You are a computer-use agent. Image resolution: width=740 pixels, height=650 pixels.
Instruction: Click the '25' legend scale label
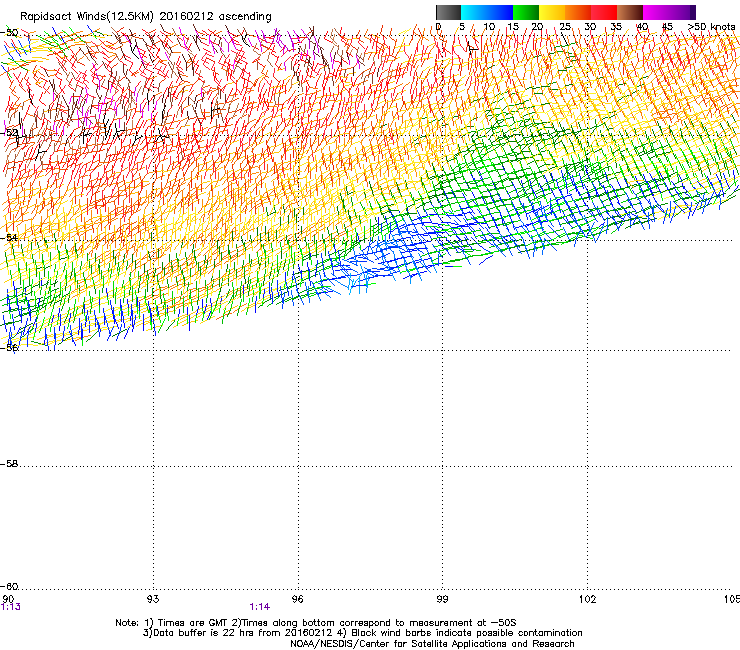tap(565, 27)
